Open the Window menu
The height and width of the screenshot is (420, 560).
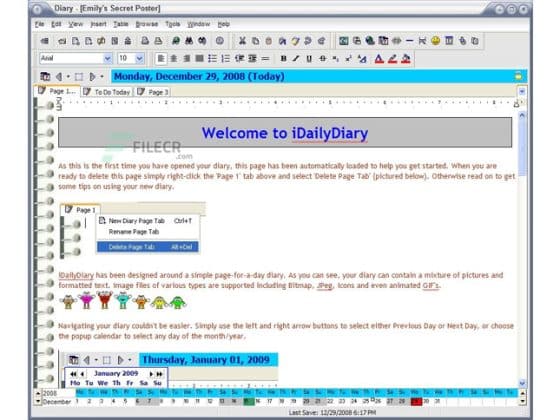(199, 24)
